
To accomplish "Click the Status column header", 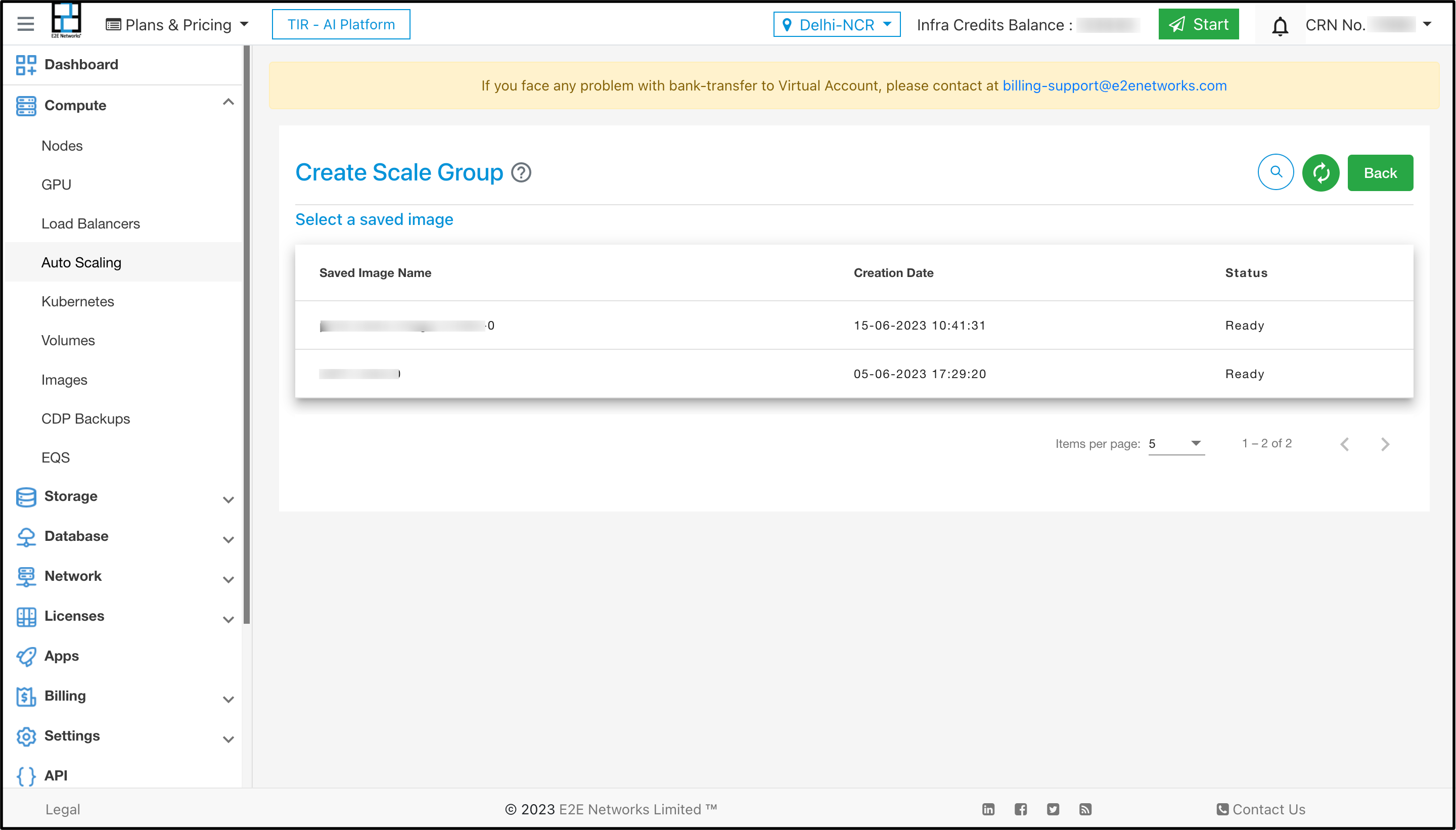I will (x=1246, y=272).
